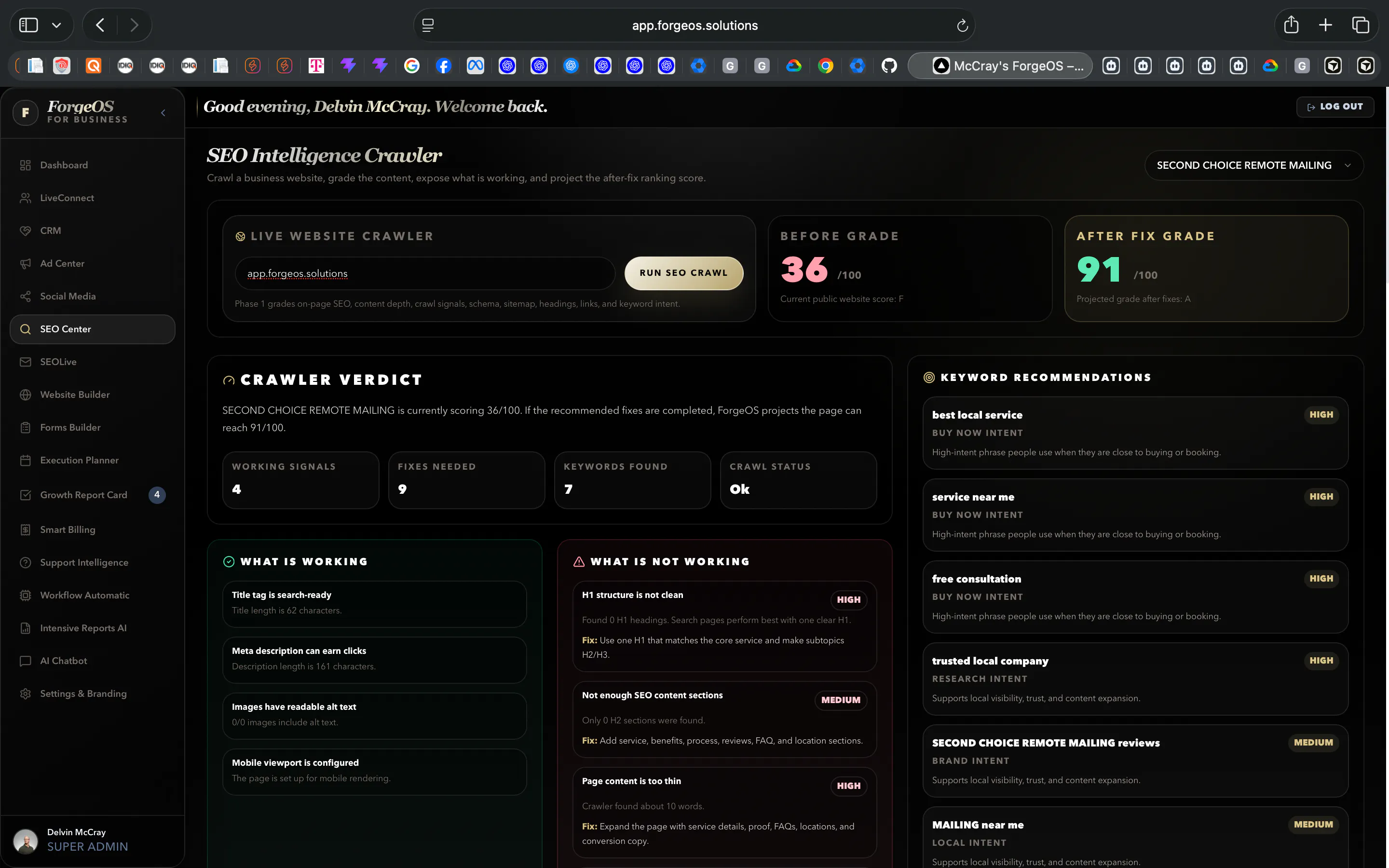This screenshot has width=1389, height=868.
Task: Open AI Chatbot chat icon
Action: (x=25, y=661)
